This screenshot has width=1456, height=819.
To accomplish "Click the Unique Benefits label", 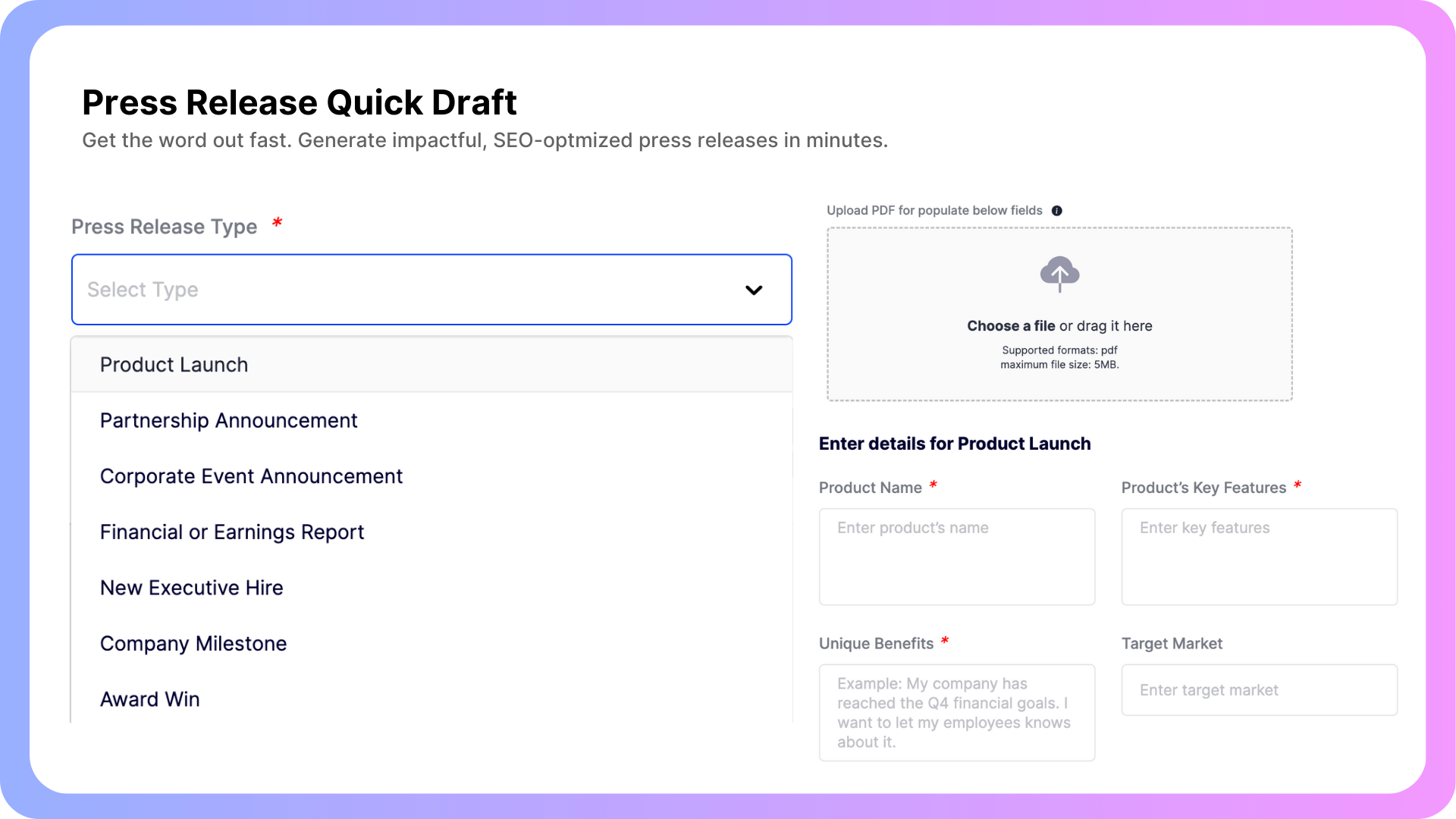I will (876, 644).
